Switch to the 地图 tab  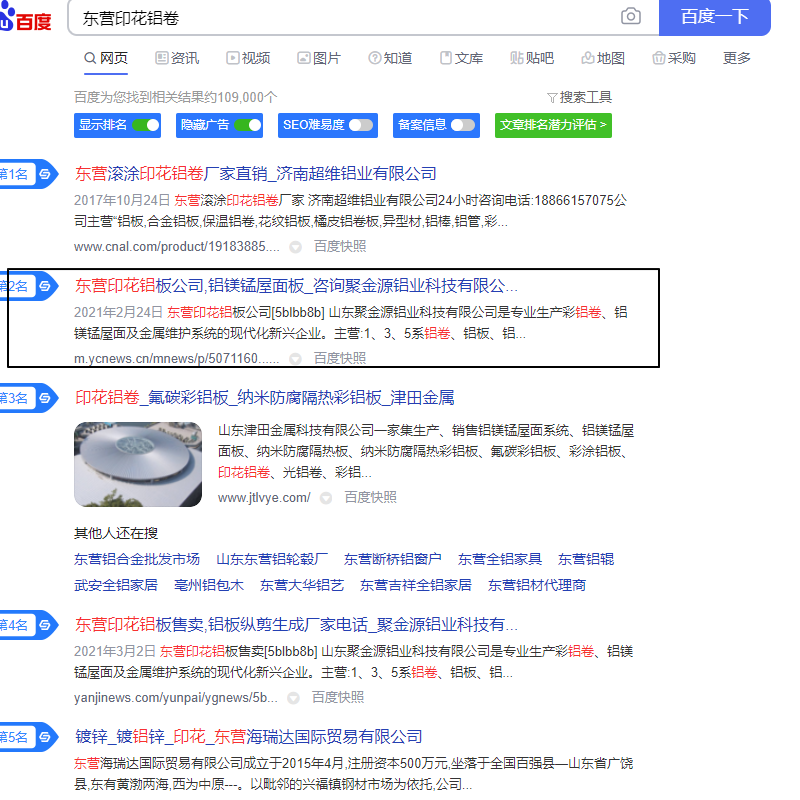[603, 58]
